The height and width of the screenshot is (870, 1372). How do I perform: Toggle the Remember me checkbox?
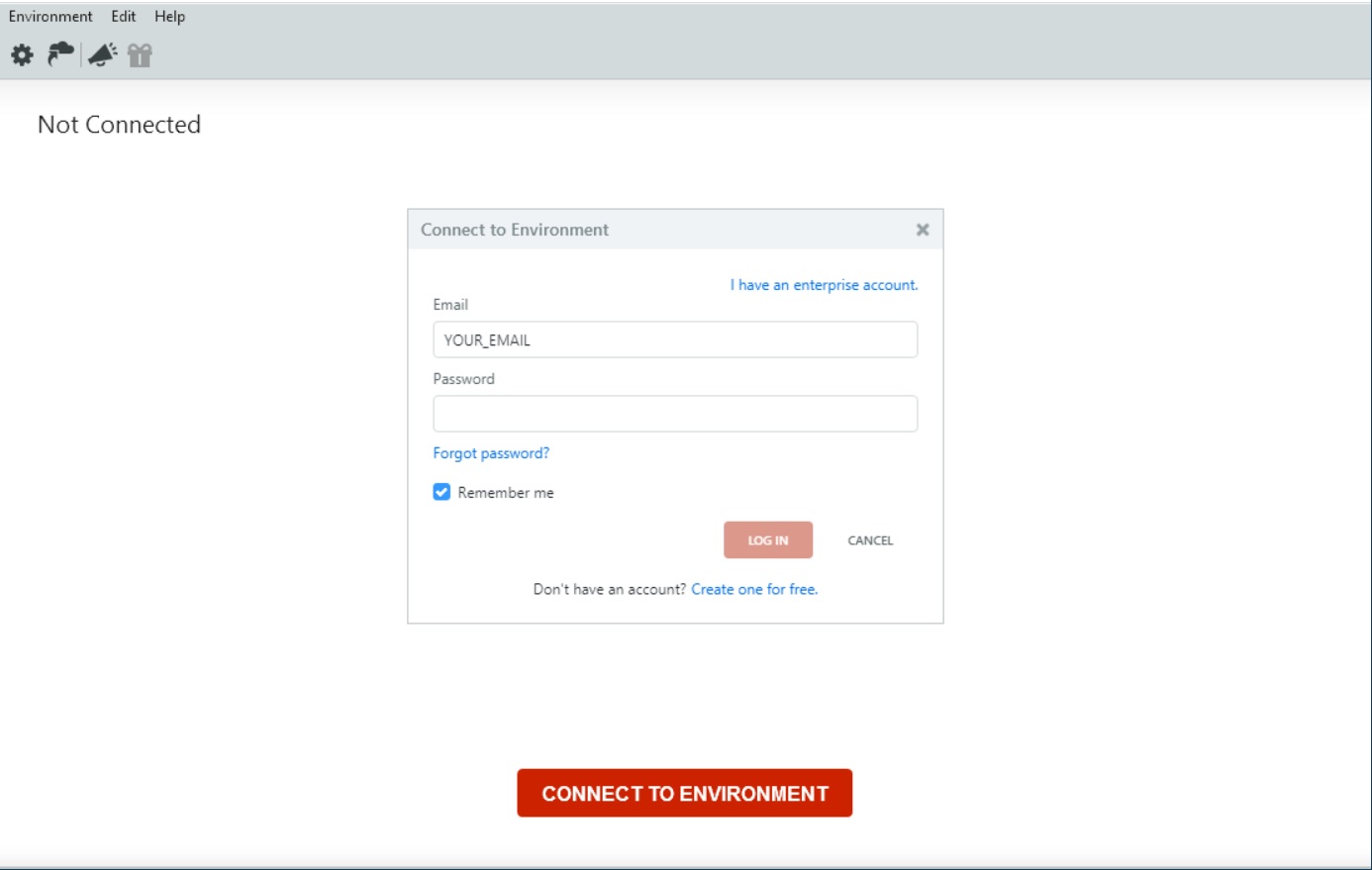[x=441, y=492]
